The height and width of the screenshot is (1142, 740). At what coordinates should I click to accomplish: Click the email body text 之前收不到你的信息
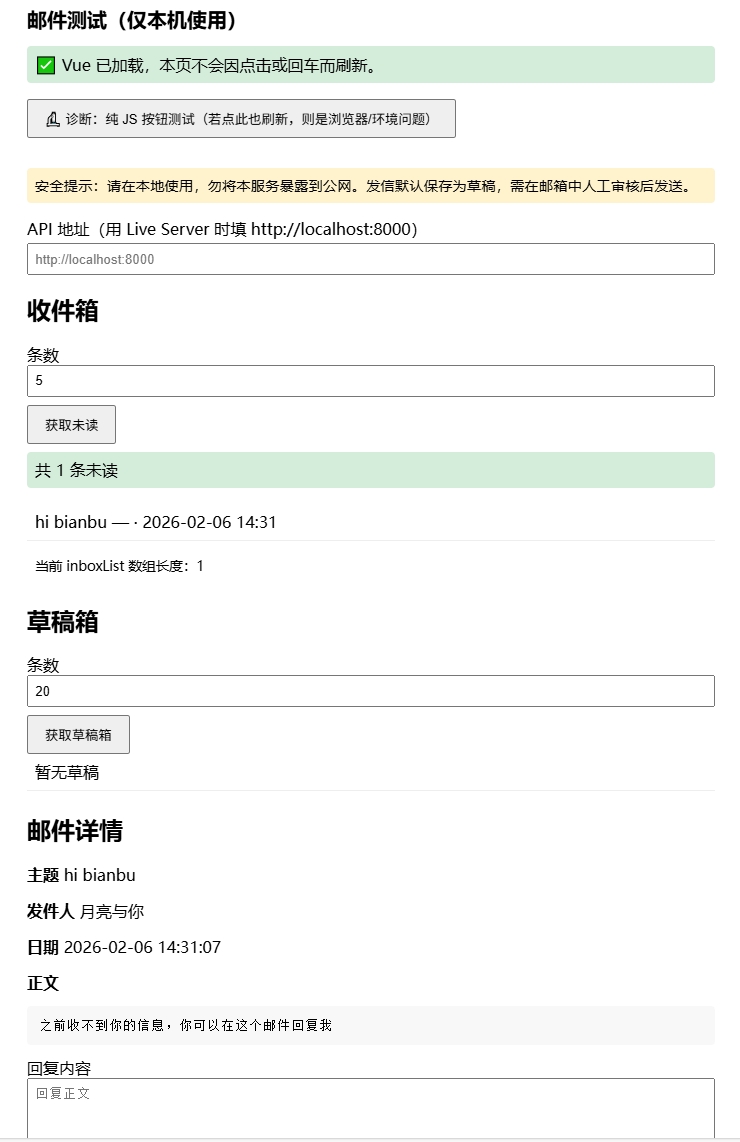186,1025
